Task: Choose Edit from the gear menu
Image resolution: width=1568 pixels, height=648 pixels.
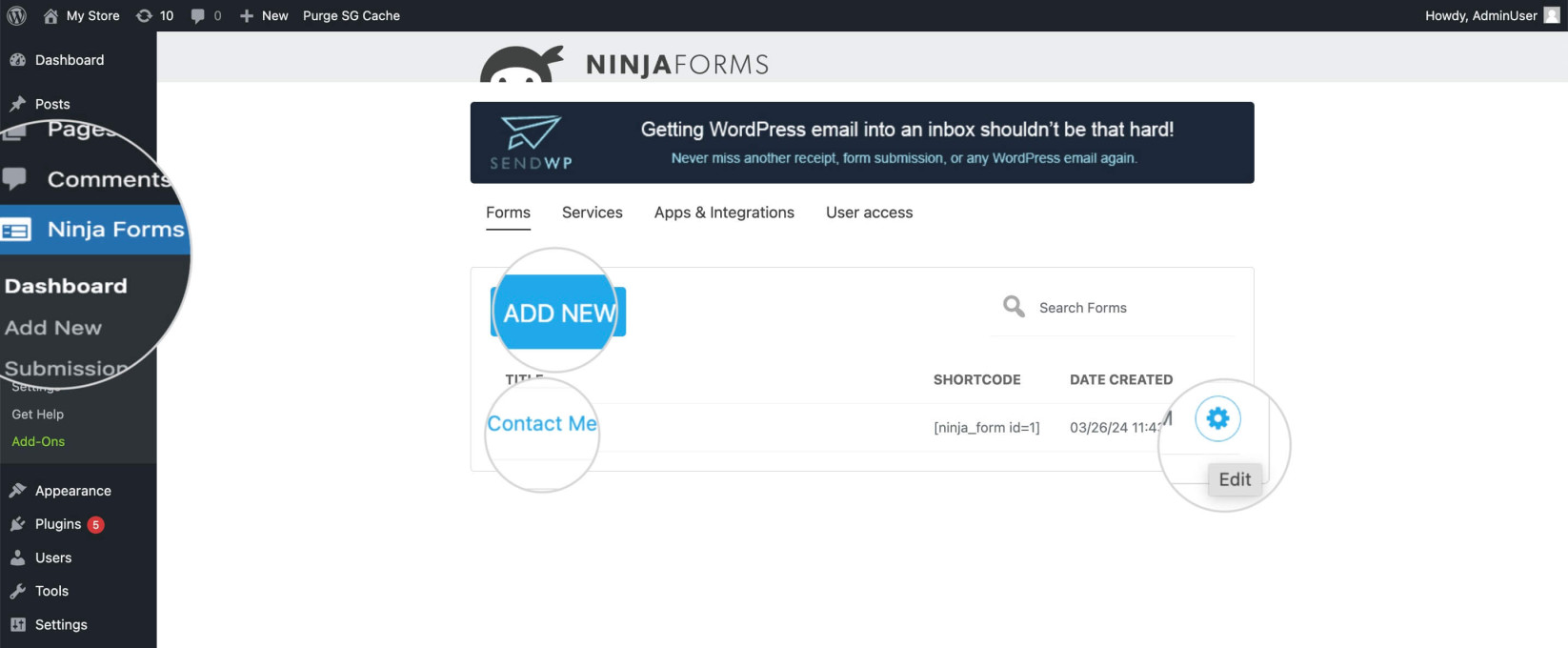Action: tap(1235, 479)
